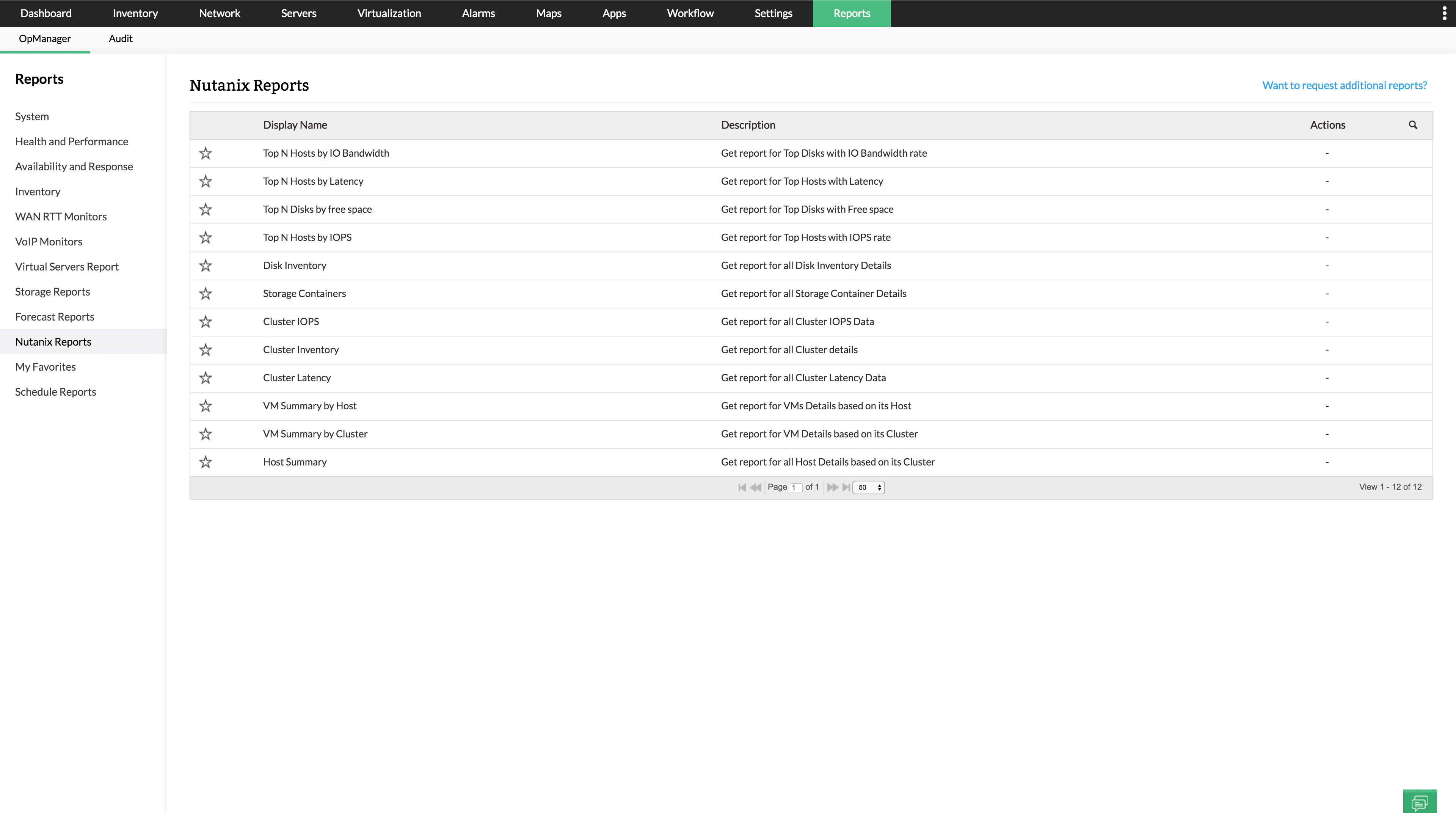Click the table search magnifier icon
The image size is (1456, 813).
click(1412, 125)
